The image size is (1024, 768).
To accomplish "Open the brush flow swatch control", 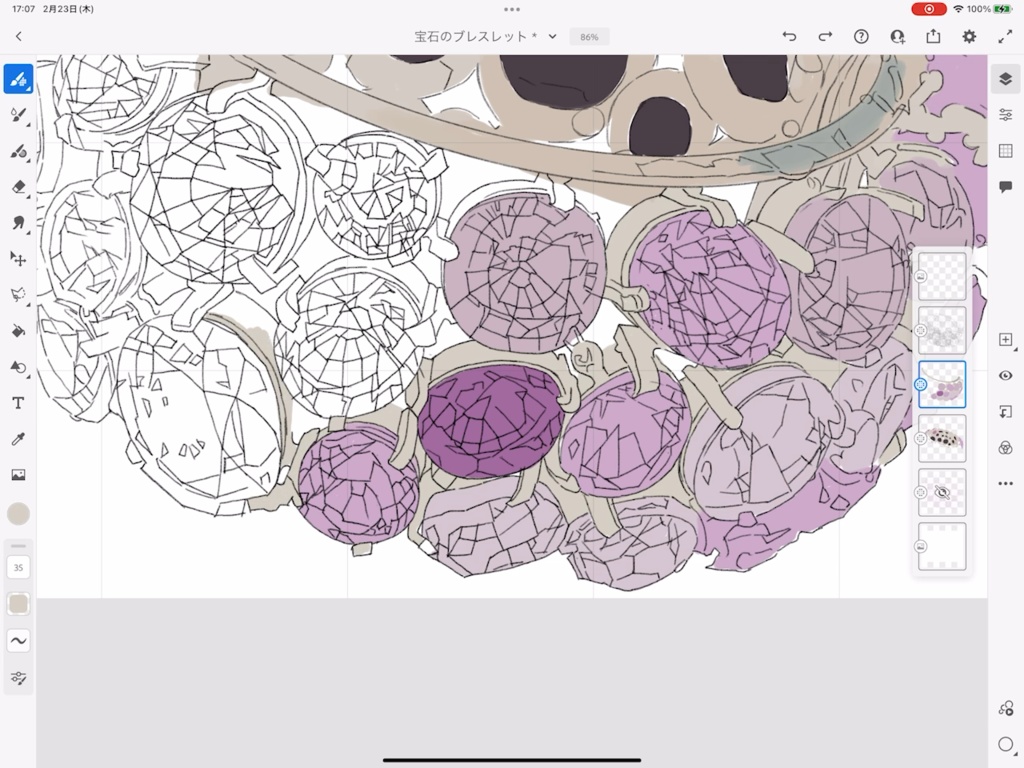I will coord(18,604).
